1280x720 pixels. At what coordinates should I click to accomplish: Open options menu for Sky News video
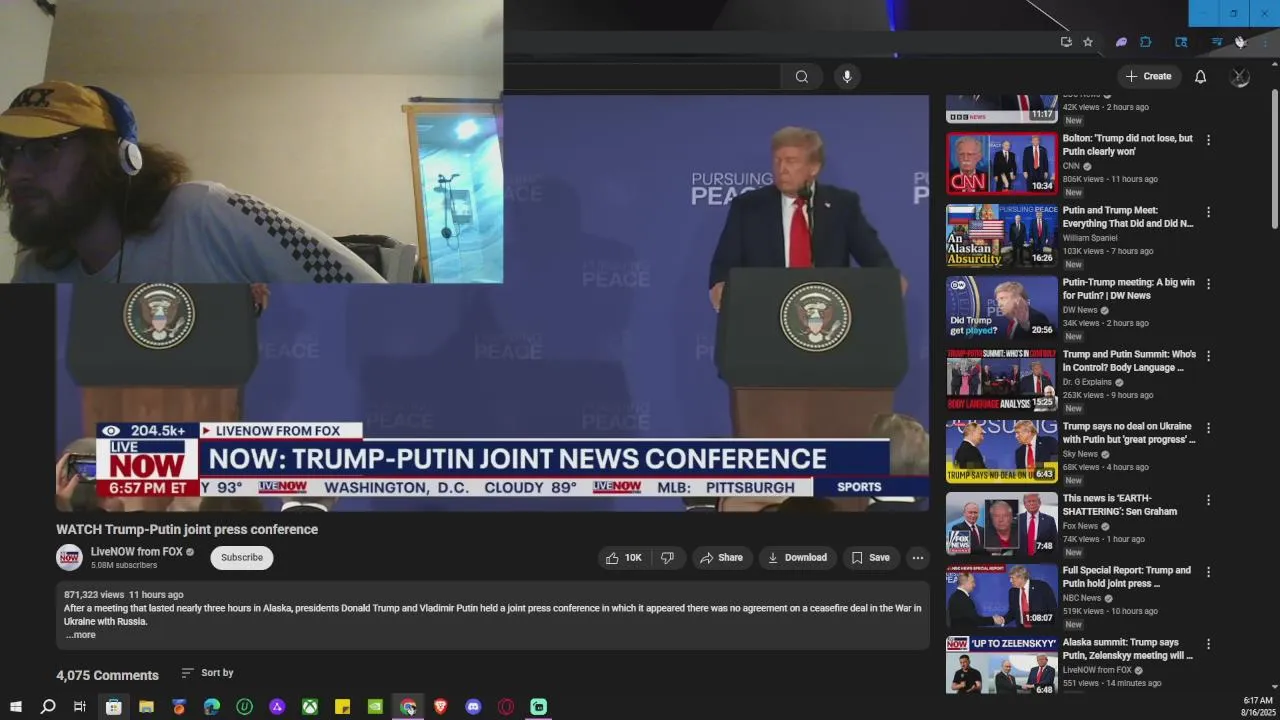coord(1208,428)
